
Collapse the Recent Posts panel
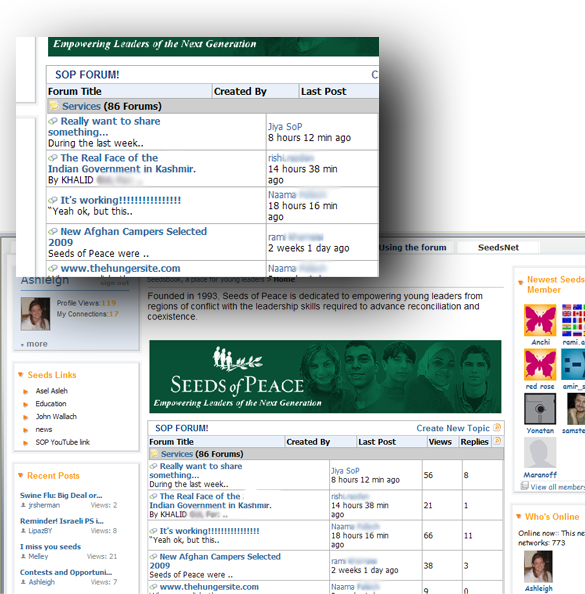point(20,475)
